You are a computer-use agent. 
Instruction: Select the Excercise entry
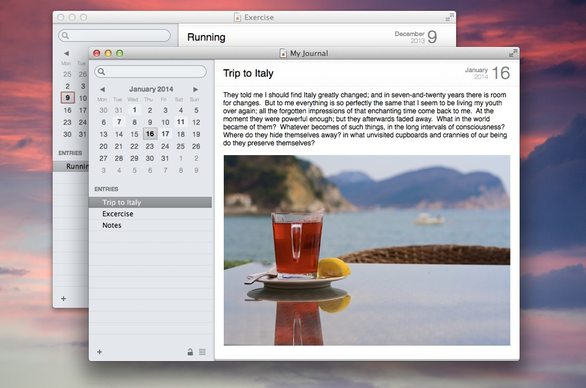point(150,214)
